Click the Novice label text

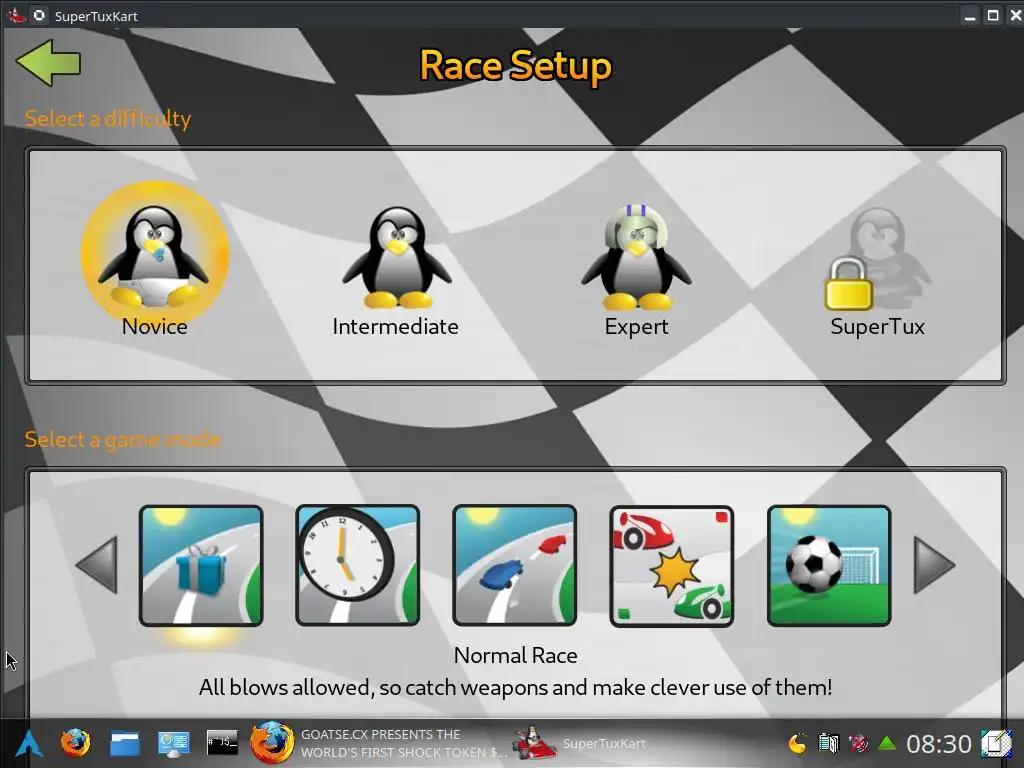tap(155, 326)
